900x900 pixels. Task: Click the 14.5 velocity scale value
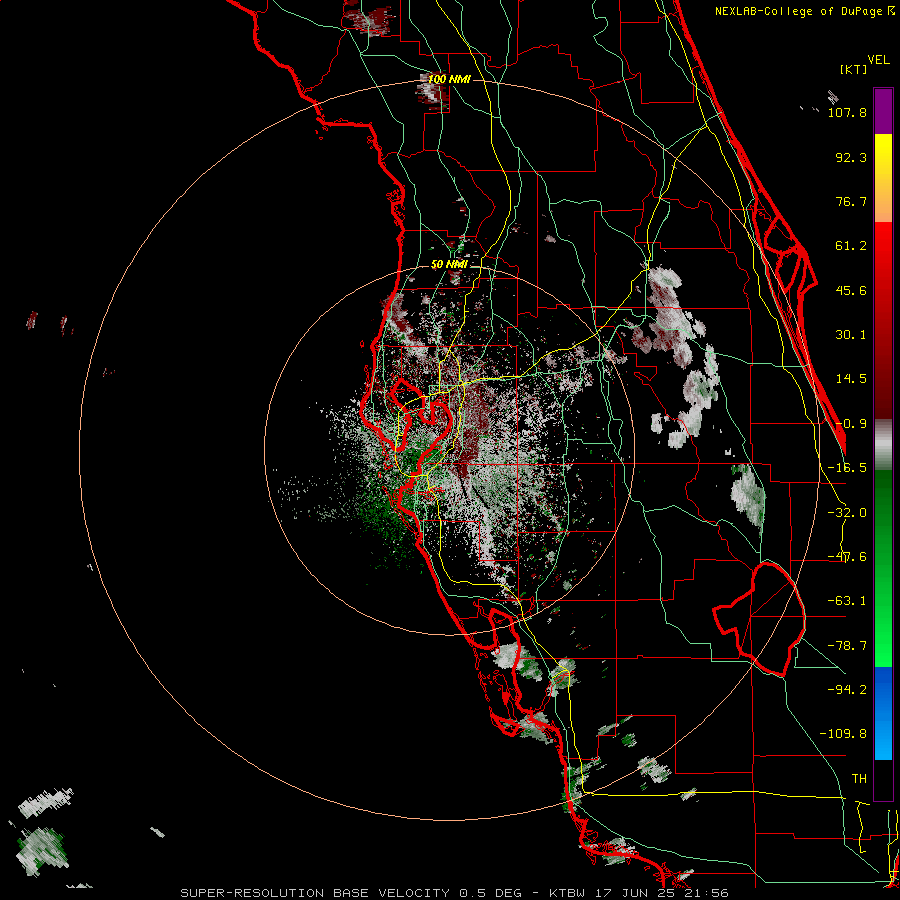[x=851, y=379]
